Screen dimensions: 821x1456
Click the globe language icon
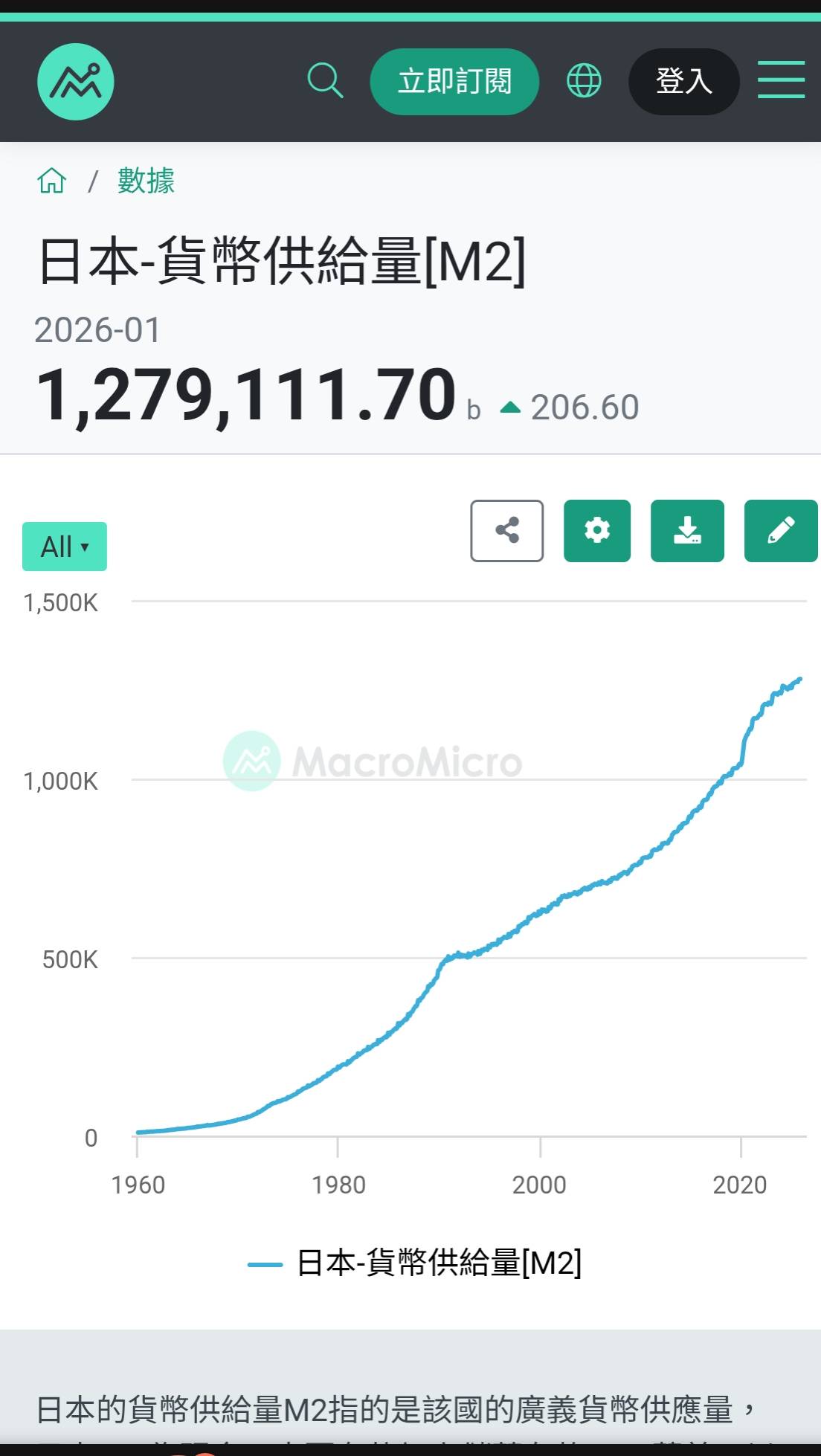click(584, 80)
